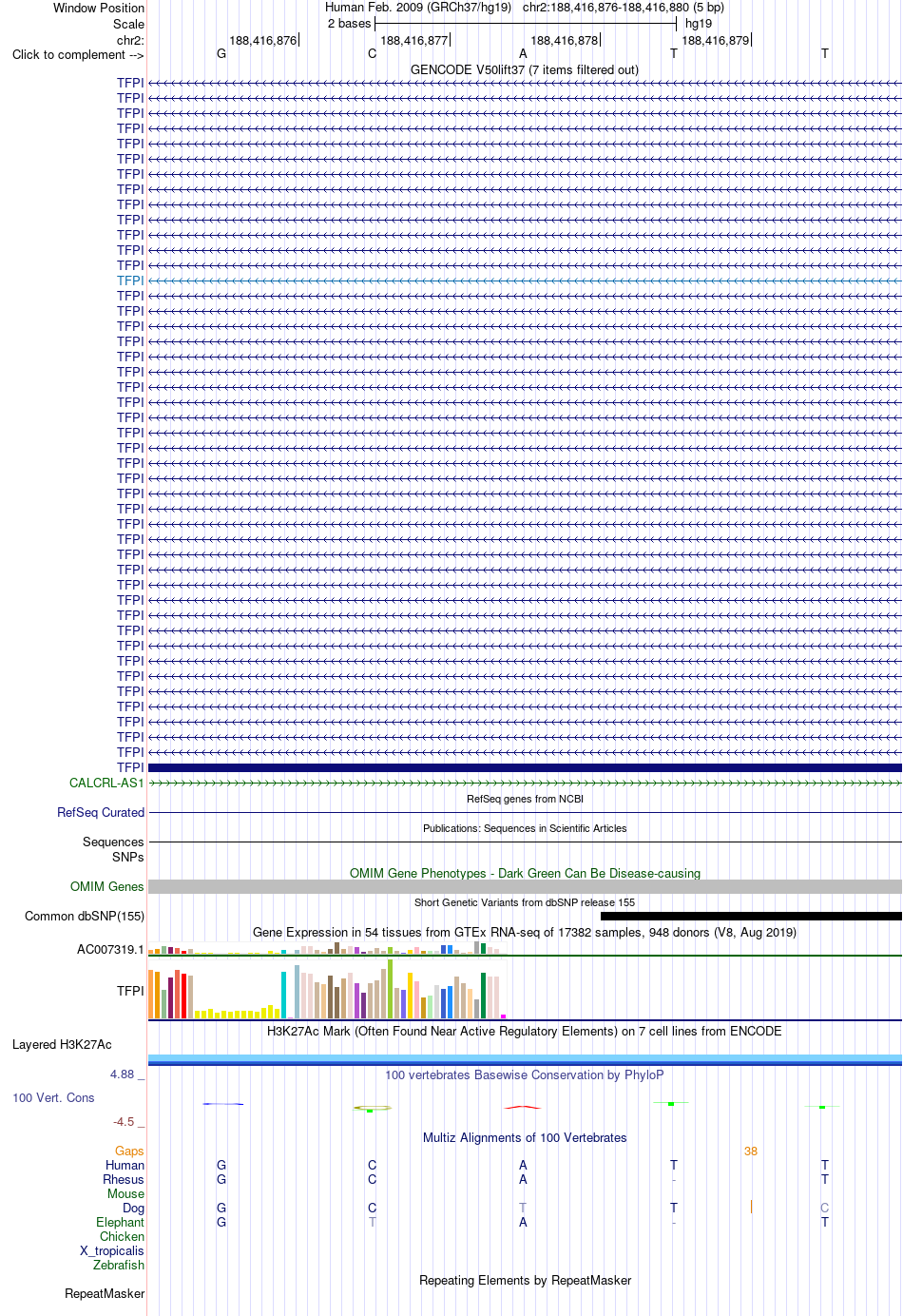Click OMIM Gene Phenotypes track title
This screenshot has height=1316, width=903.
pos(525,873)
